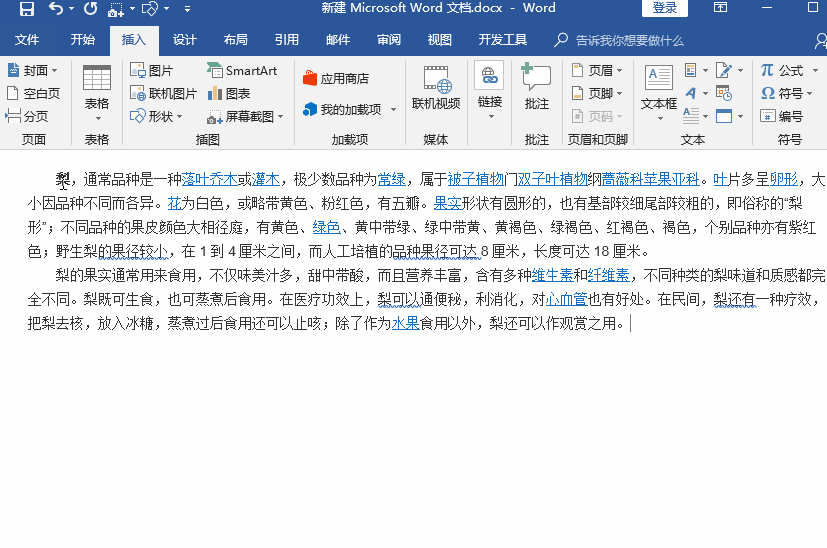Open the 维生素 hyperlink
Viewport: 827px width, 548px height.
pyautogui.click(x=552, y=275)
